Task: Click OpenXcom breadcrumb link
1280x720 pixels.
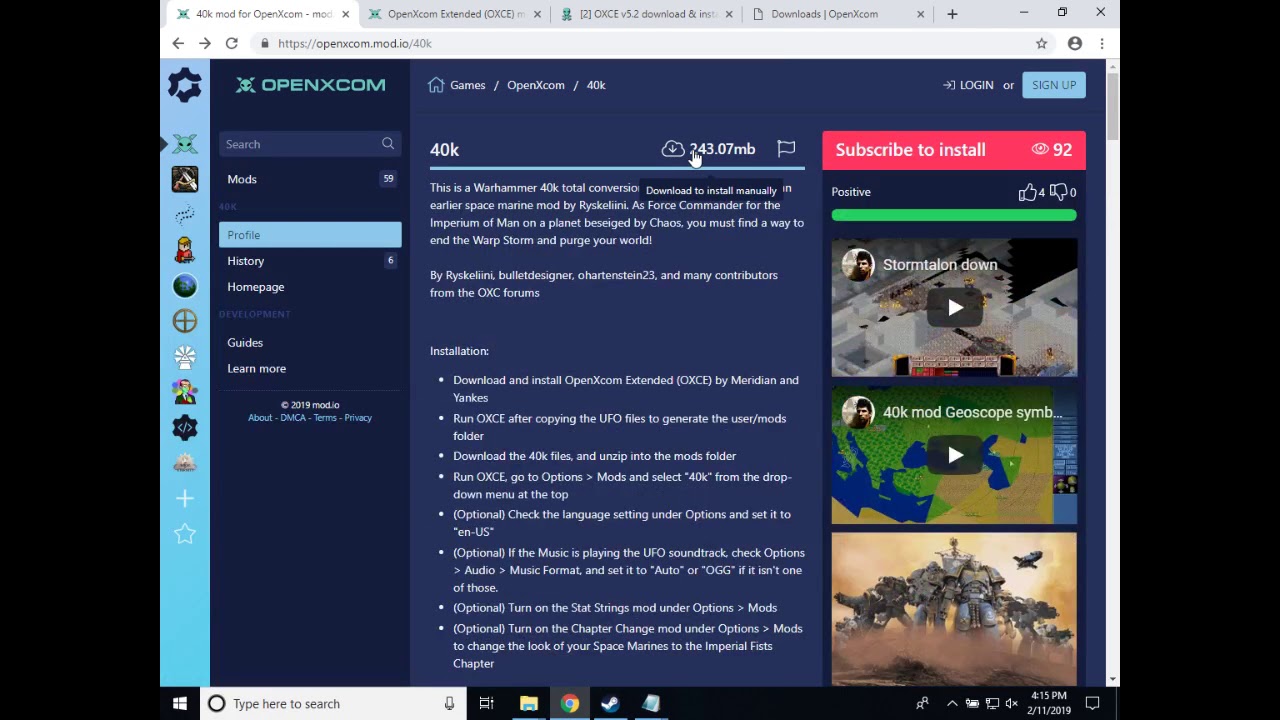Action: tap(535, 85)
